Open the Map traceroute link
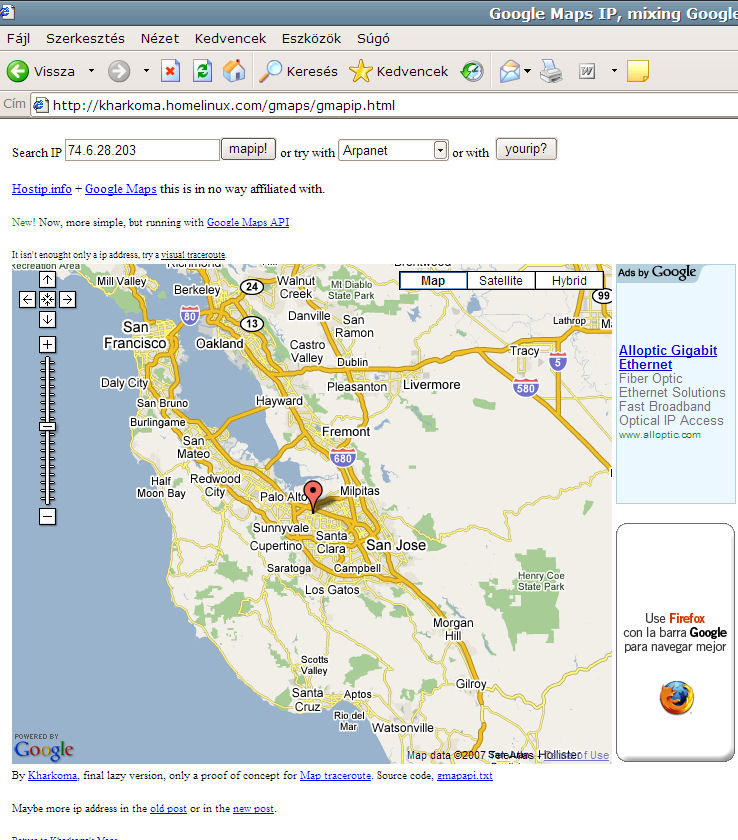This screenshot has height=840, width=738. click(x=335, y=775)
